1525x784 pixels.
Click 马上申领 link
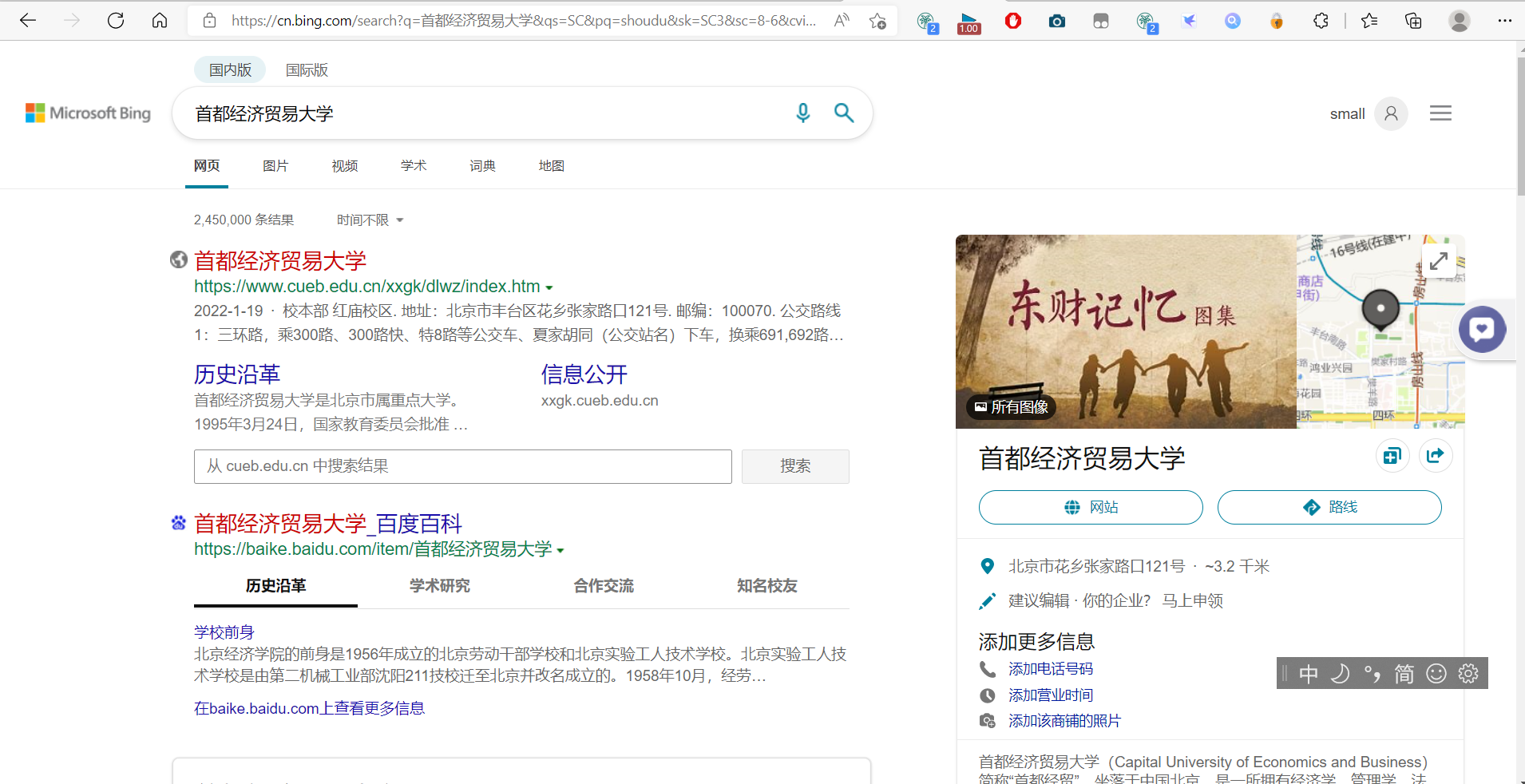(x=1192, y=600)
